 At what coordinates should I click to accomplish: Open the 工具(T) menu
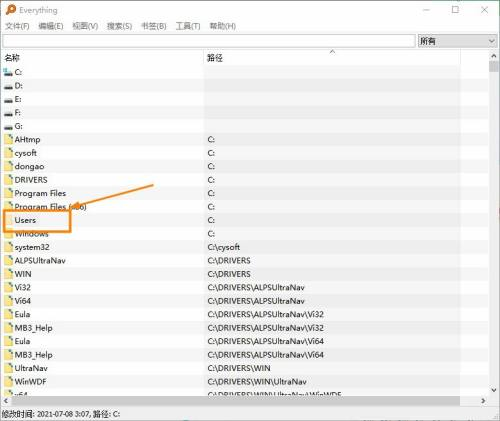188,26
